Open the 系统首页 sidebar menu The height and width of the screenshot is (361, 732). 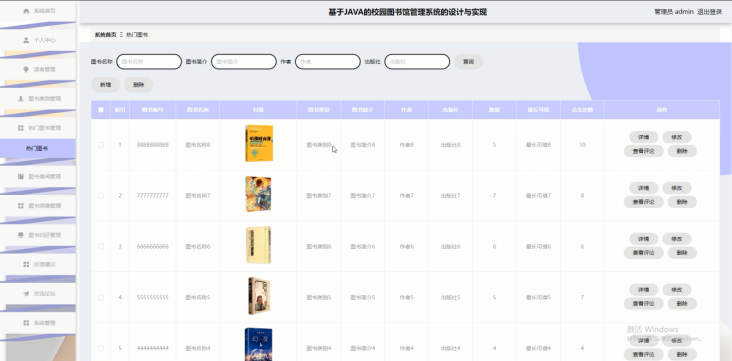[38, 11]
